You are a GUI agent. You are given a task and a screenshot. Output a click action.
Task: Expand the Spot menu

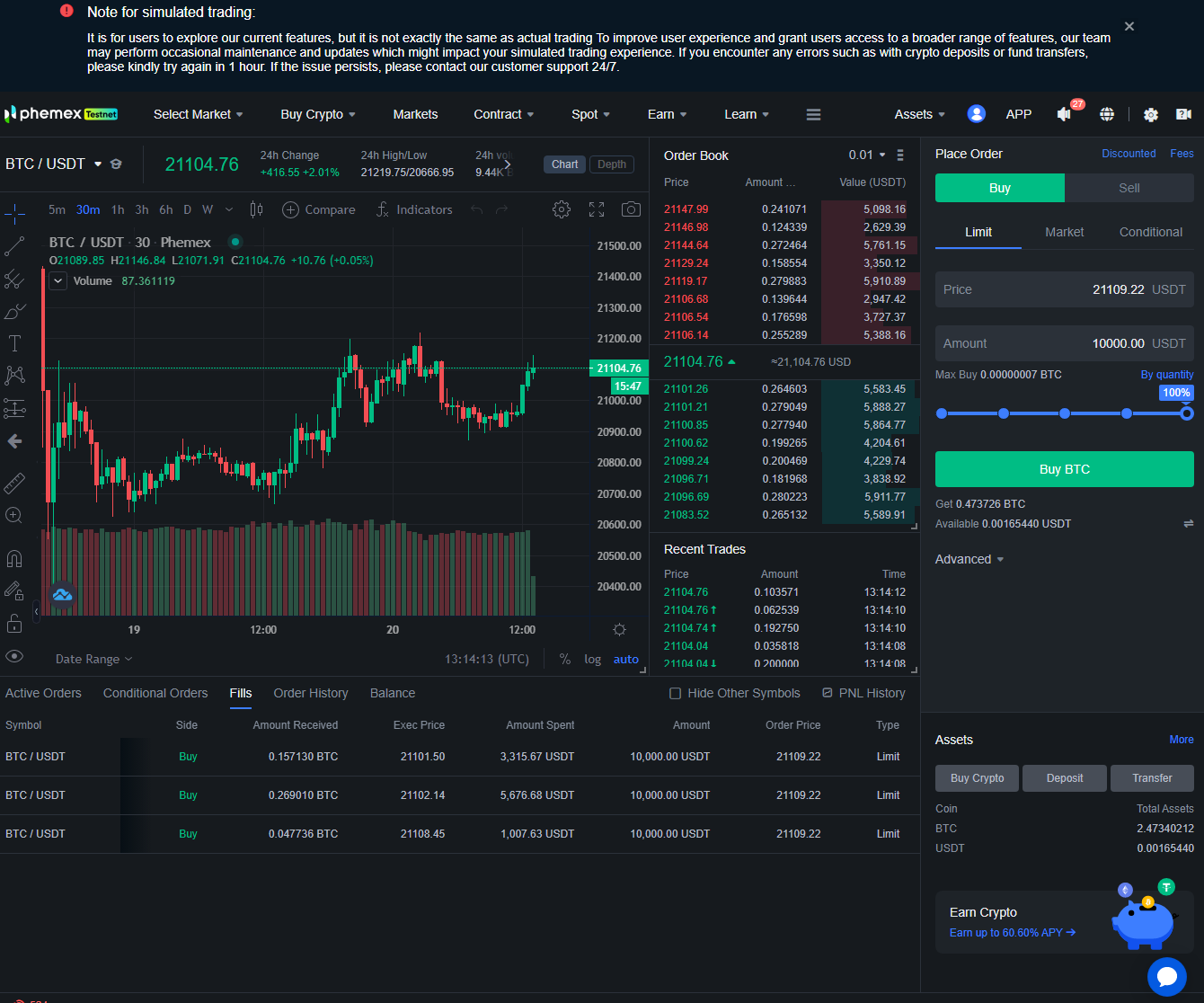[x=591, y=114]
